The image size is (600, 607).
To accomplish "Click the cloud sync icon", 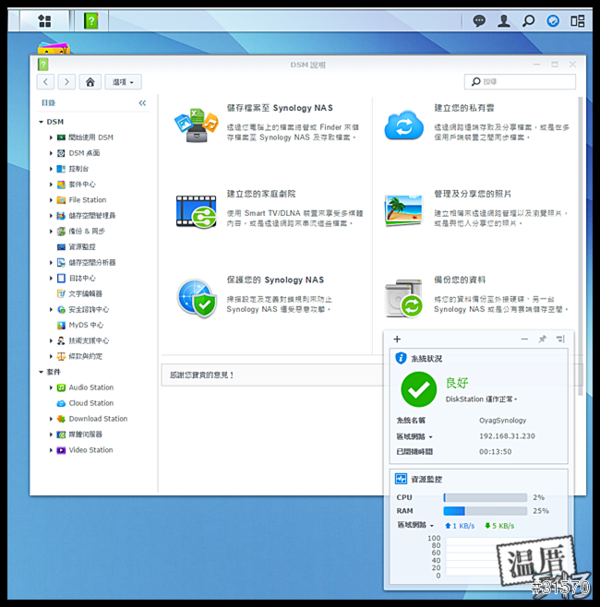I will coord(404,125).
